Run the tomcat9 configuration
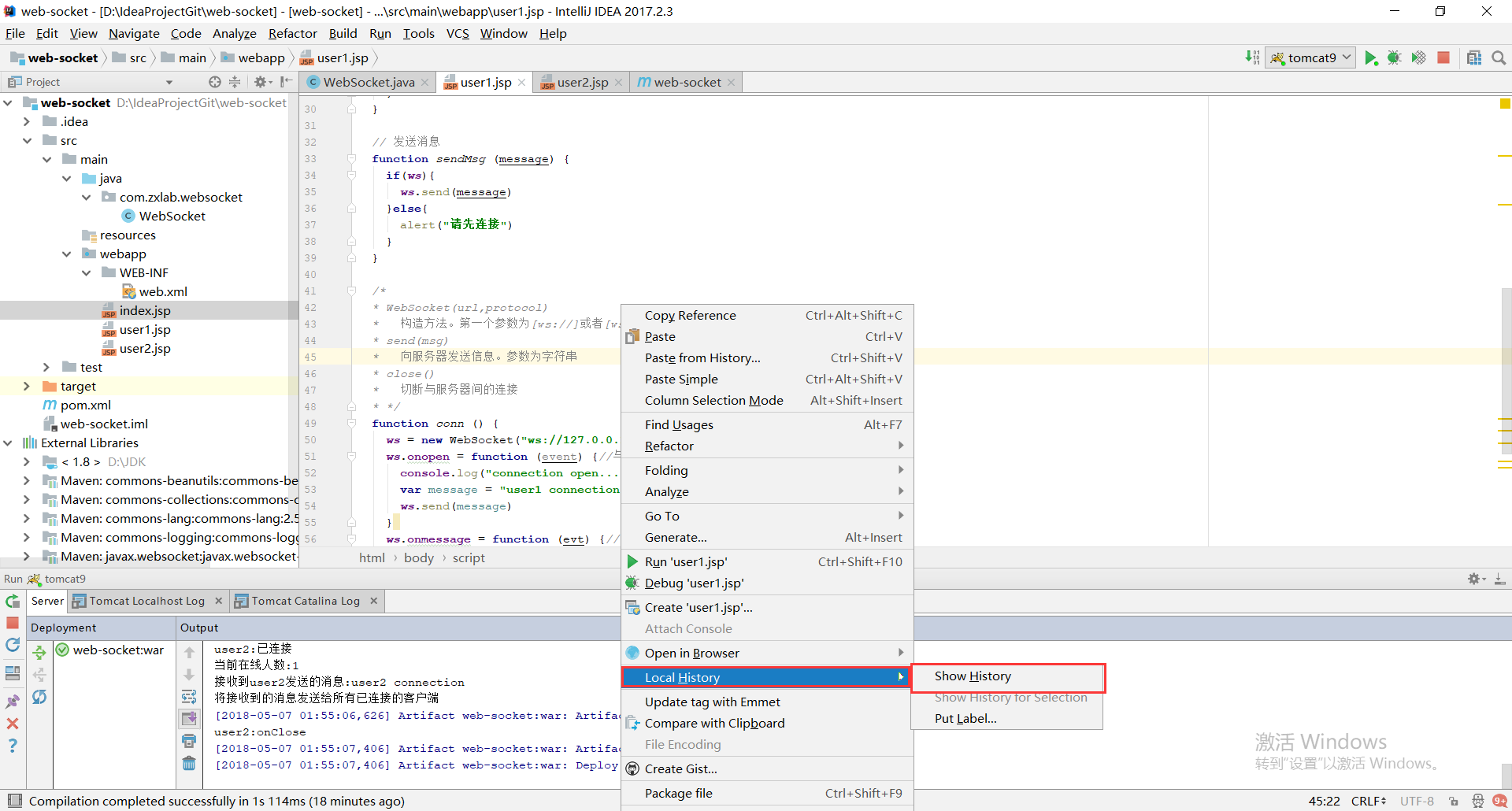Image resolution: width=1512 pixels, height=811 pixels. click(1370, 57)
